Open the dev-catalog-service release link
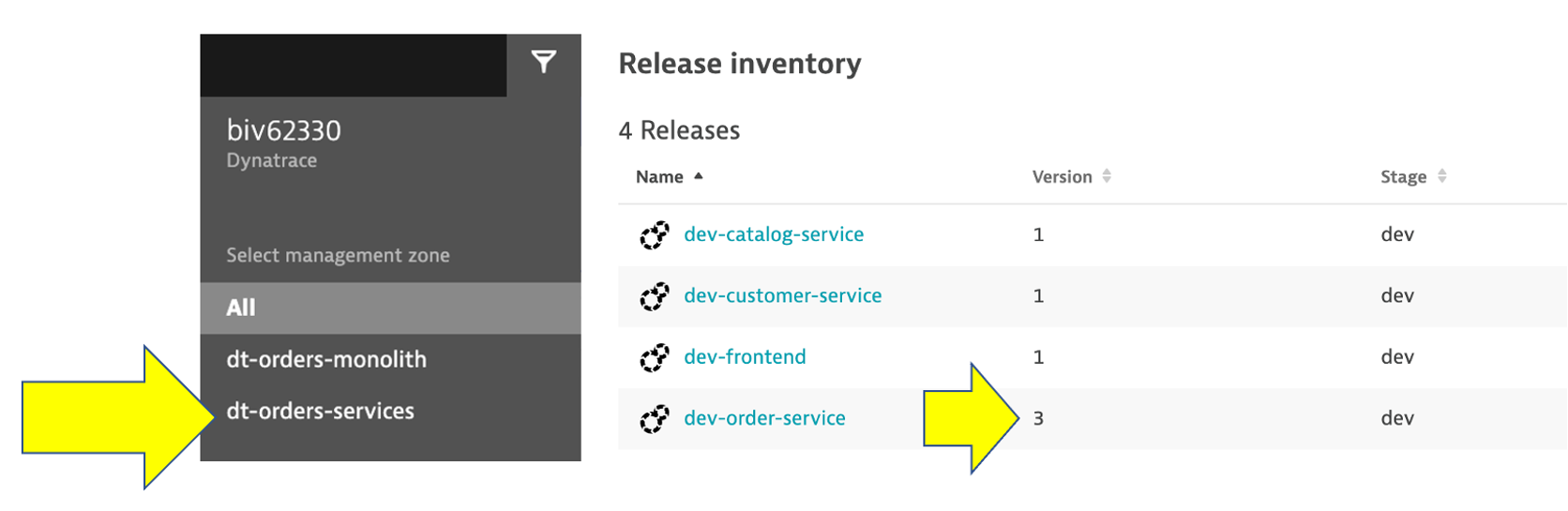The width and height of the screenshot is (1568, 511). coord(774,234)
